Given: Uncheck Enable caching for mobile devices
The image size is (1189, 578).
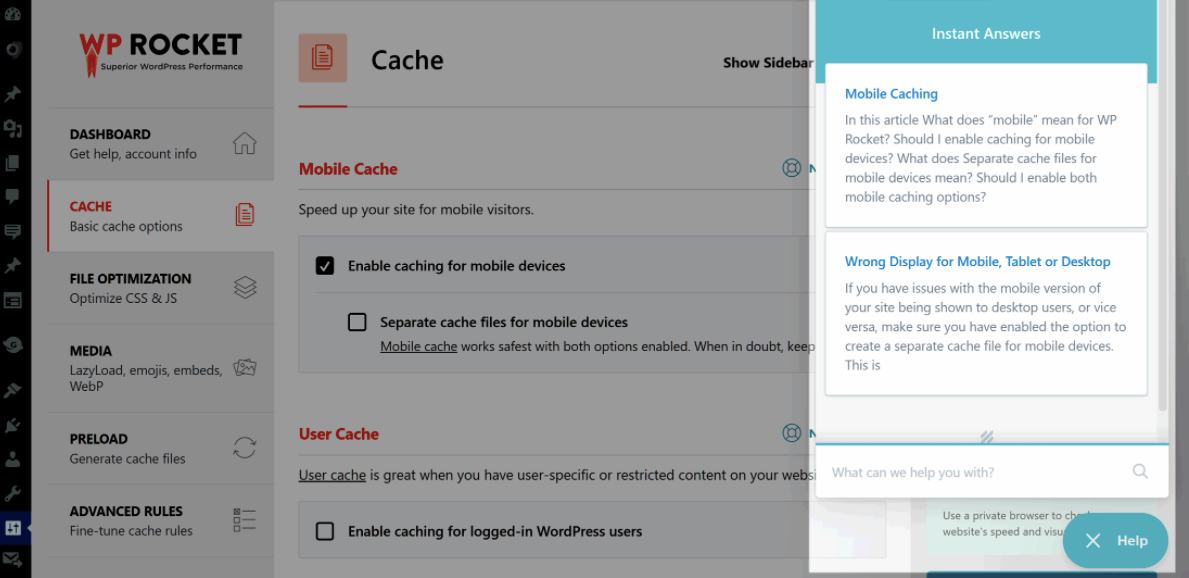Looking at the screenshot, I should (325, 265).
